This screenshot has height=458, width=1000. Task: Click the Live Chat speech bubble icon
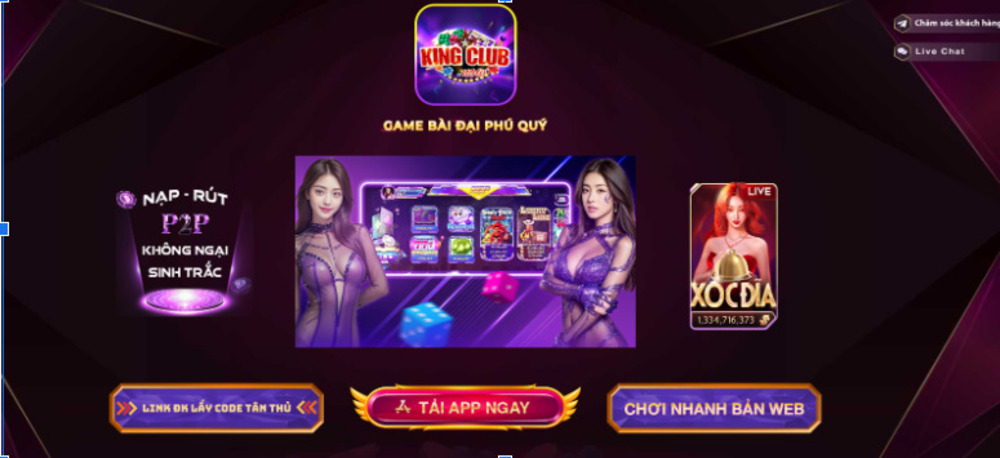pyautogui.click(x=902, y=52)
